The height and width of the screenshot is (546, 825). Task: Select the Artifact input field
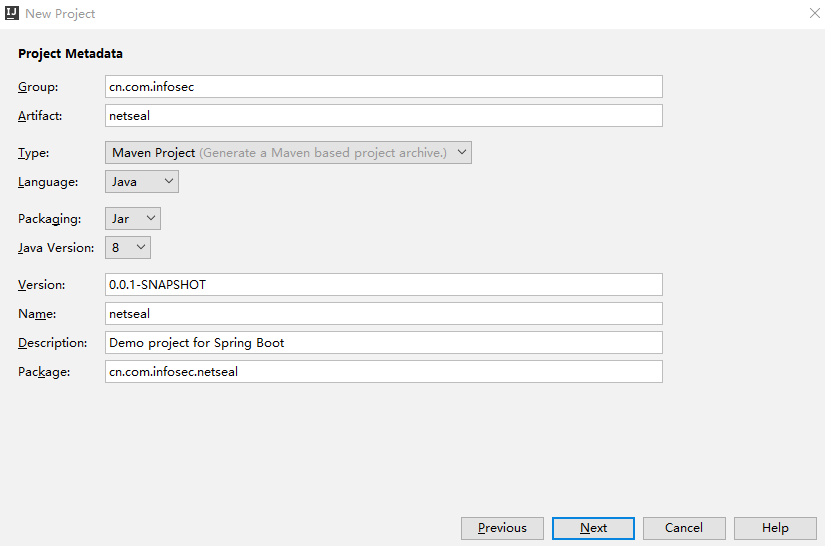tap(384, 115)
